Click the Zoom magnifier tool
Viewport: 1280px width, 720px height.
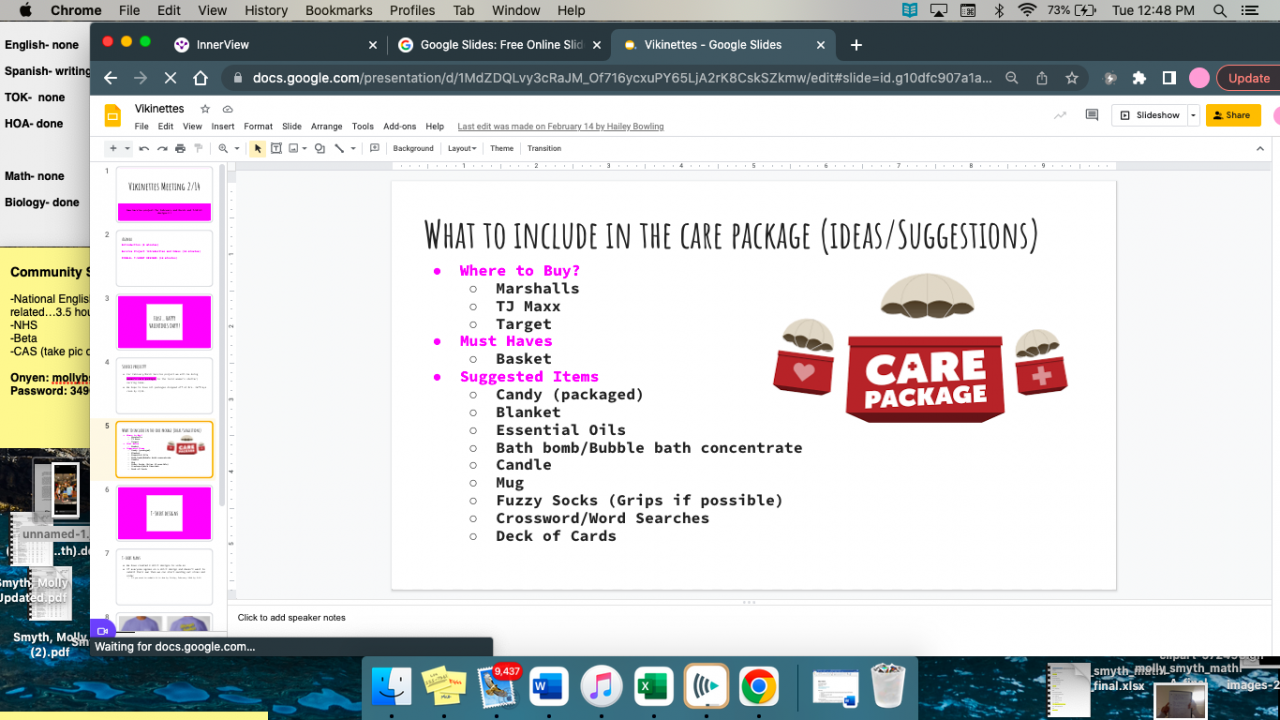point(223,148)
